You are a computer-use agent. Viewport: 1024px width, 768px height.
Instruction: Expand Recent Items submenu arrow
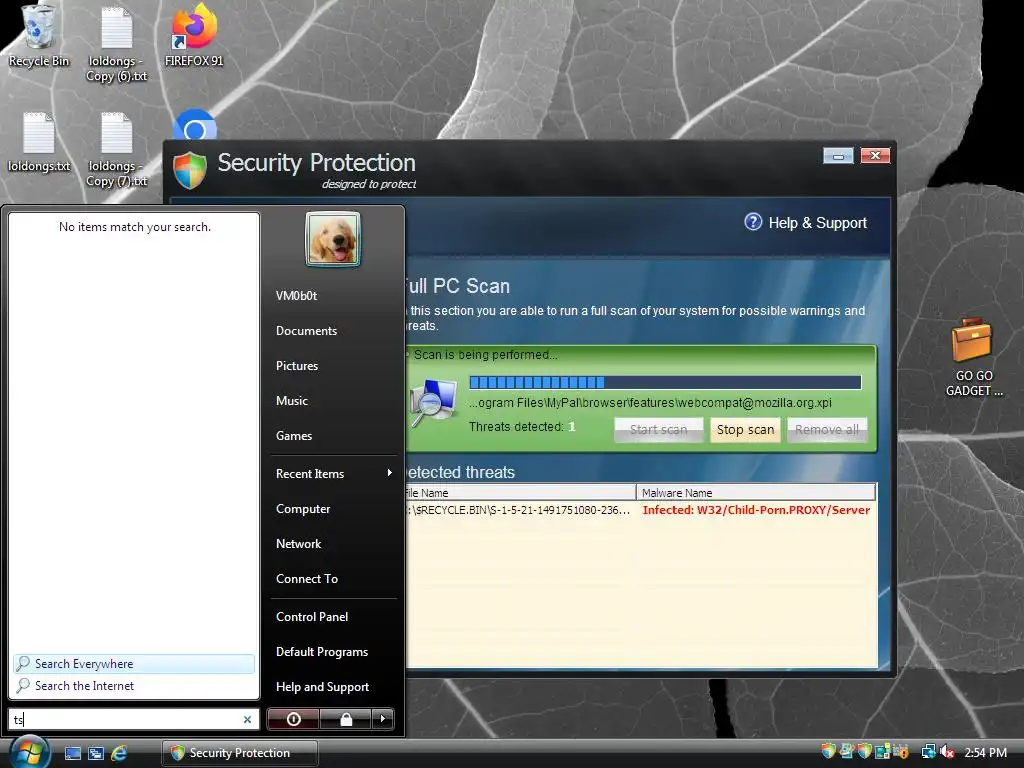click(x=389, y=473)
